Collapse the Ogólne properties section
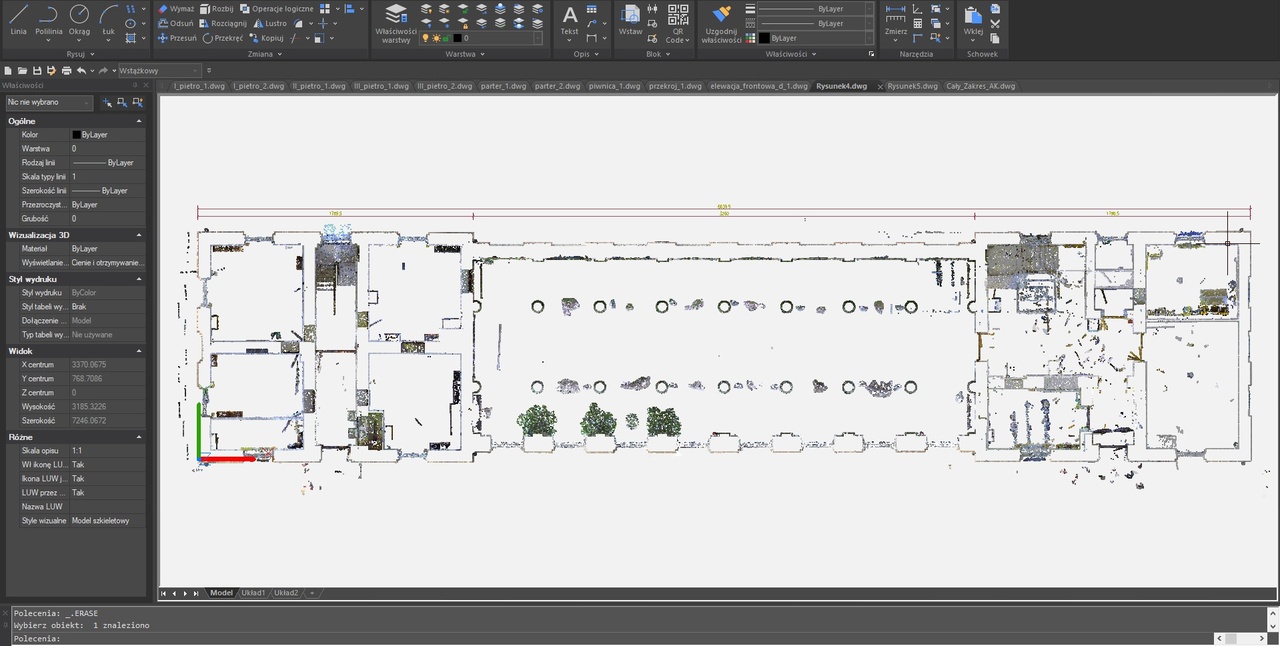This screenshot has width=1280, height=646. pos(139,121)
